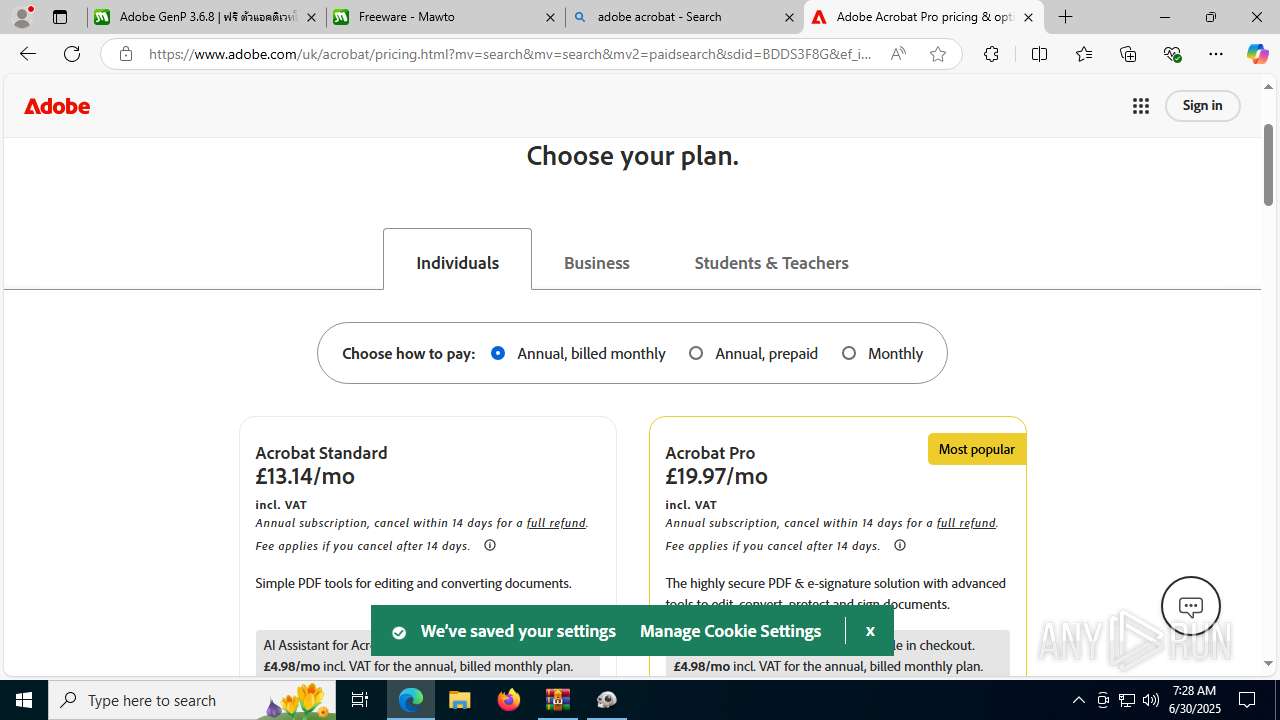Click the Choose your plan heading

[632, 156]
